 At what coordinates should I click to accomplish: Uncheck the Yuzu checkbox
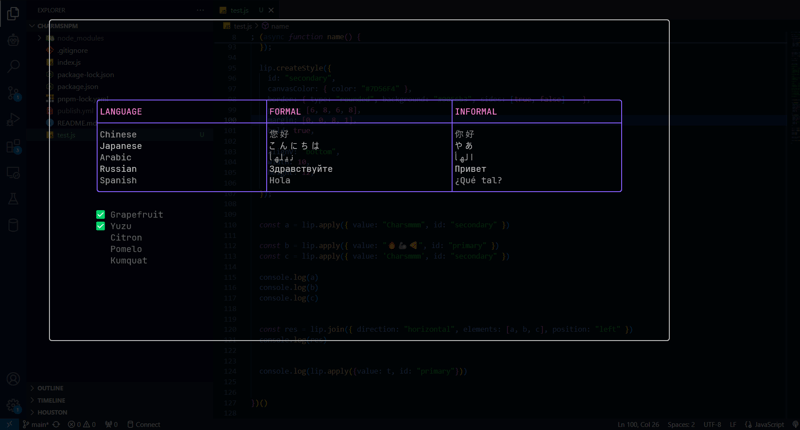pyautogui.click(x=101, y=226)
